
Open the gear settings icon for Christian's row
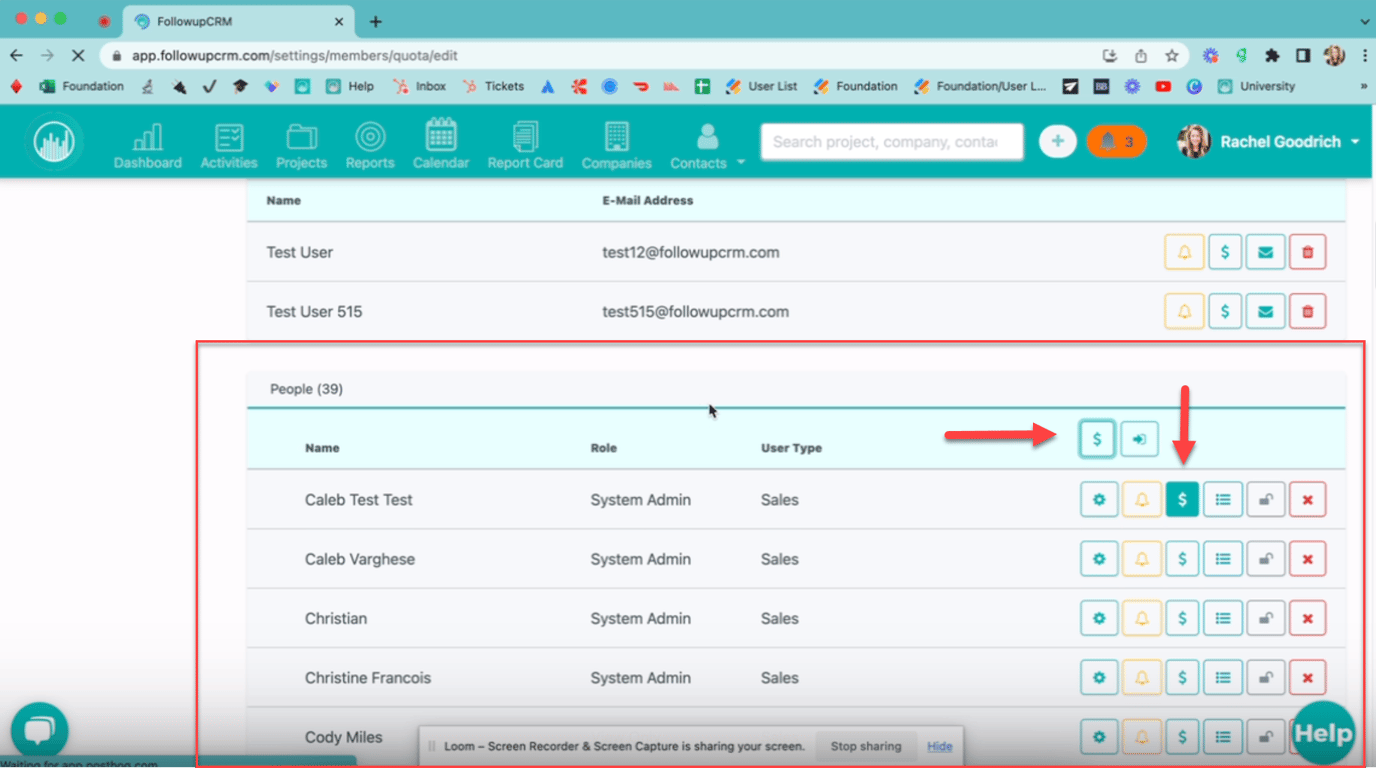point(1099,618)
